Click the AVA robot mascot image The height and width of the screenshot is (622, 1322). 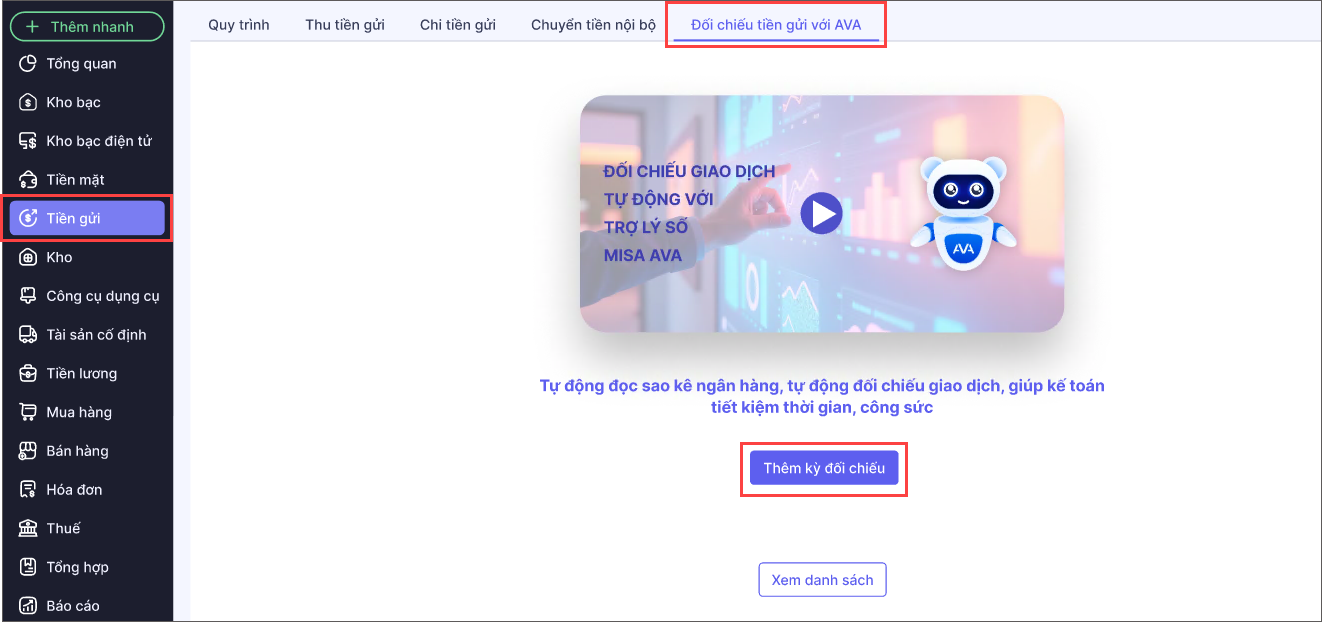pos(963,213)
